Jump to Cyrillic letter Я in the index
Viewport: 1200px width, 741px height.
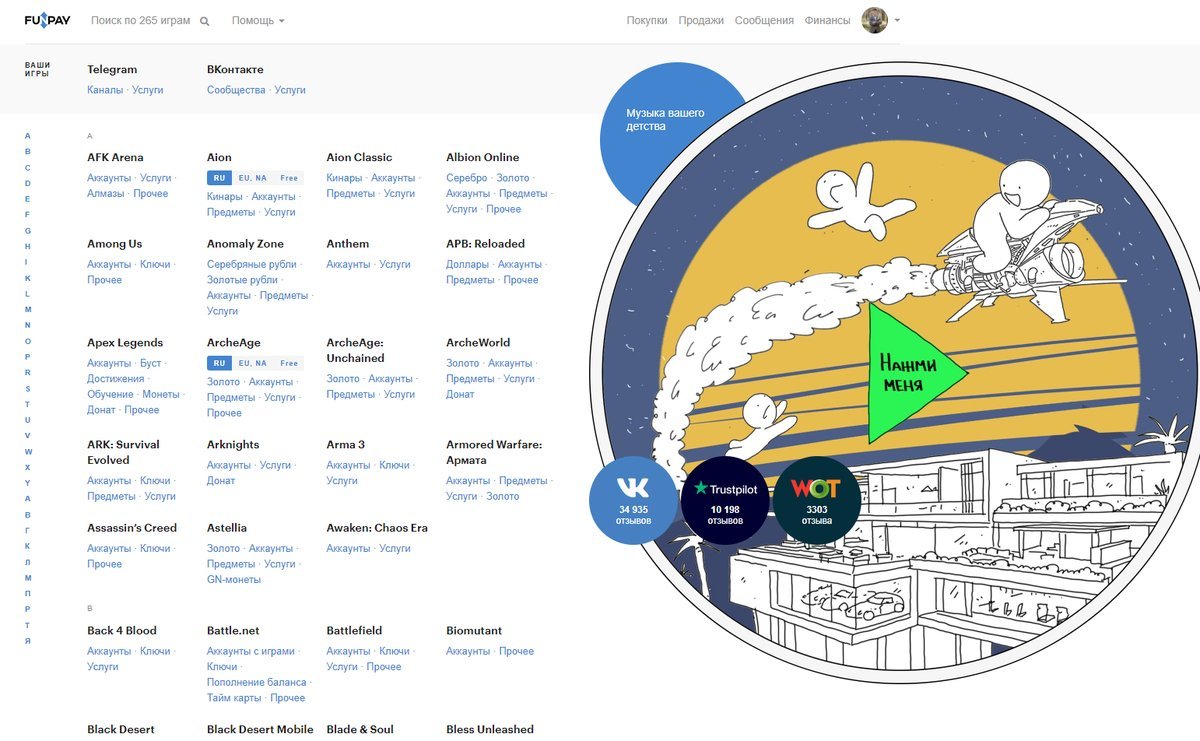pos(28,640)
